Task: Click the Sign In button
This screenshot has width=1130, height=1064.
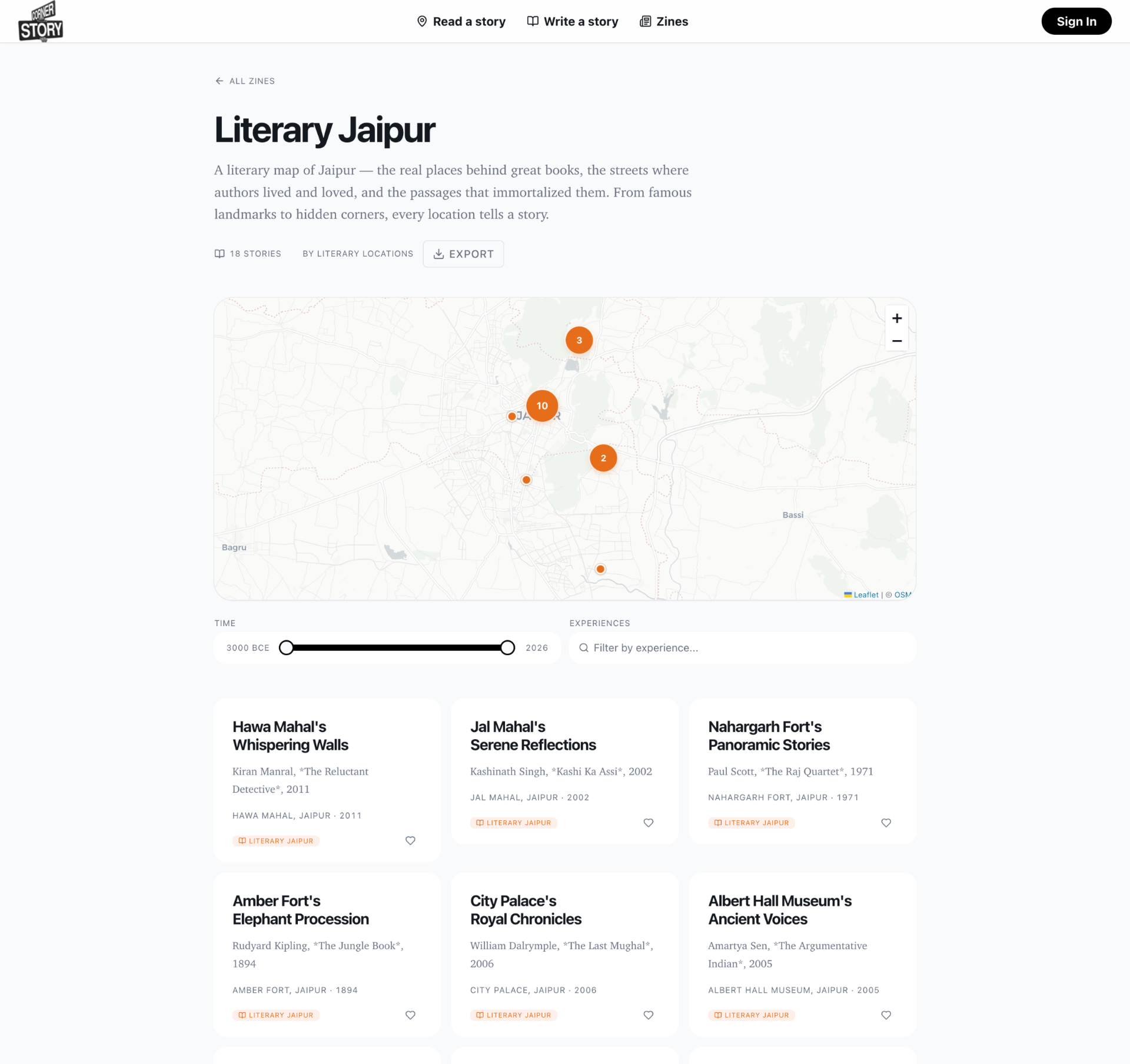Action: (1076, 21)
